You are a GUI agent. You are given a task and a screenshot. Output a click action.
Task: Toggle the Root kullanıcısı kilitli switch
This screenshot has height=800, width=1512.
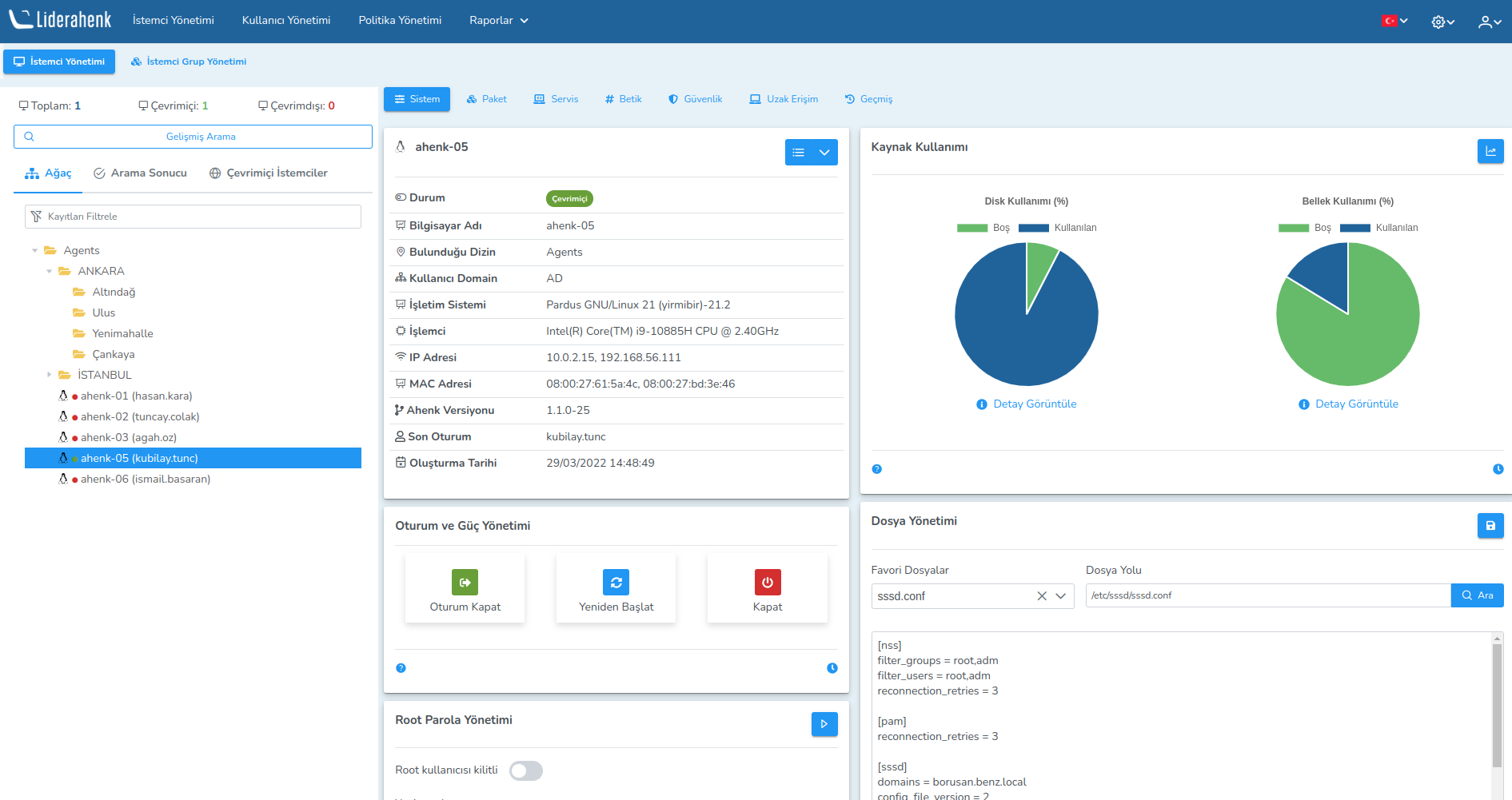click(x=526, y=770)
